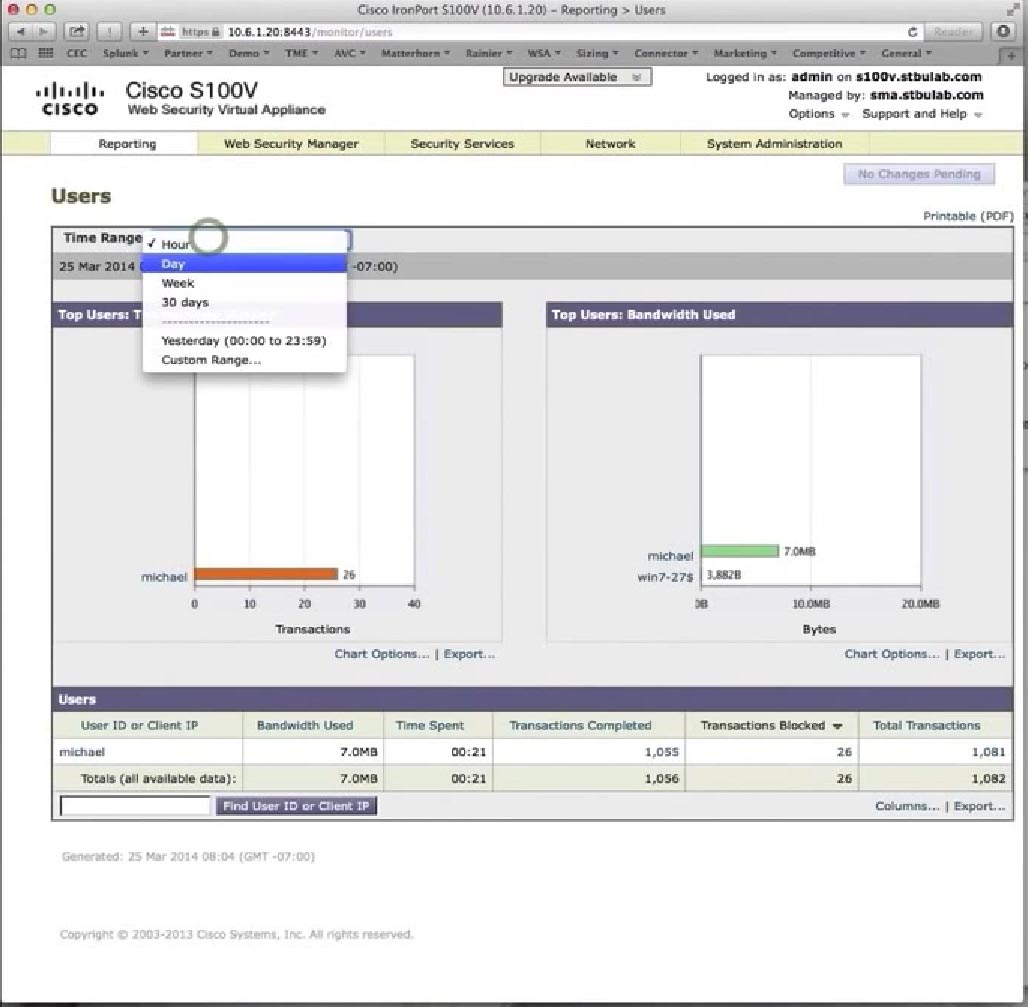Image resolution: width=1028 pixels, height=1007 pixels.
Task: Select 30 days time range
Action: click(x=245, y=302)
